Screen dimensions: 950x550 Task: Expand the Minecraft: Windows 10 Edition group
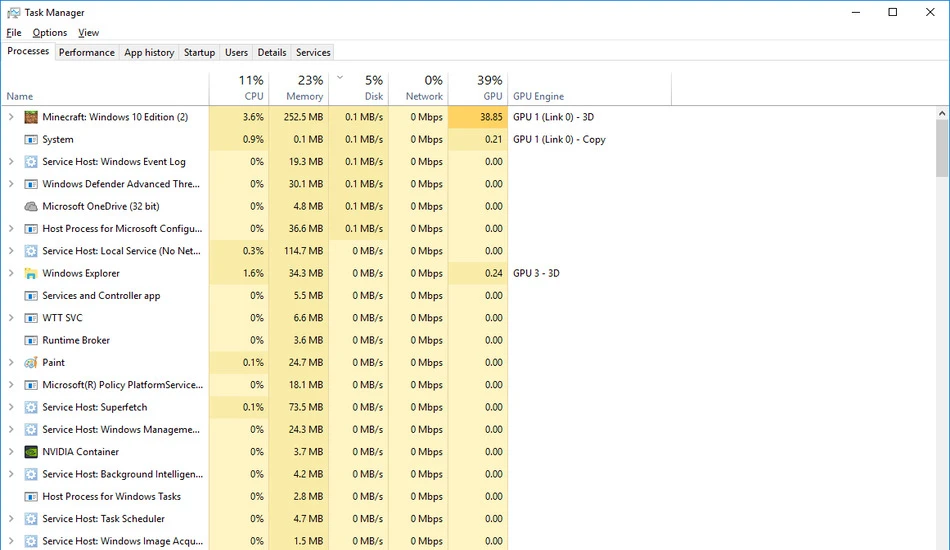click(x=11, y=117)
